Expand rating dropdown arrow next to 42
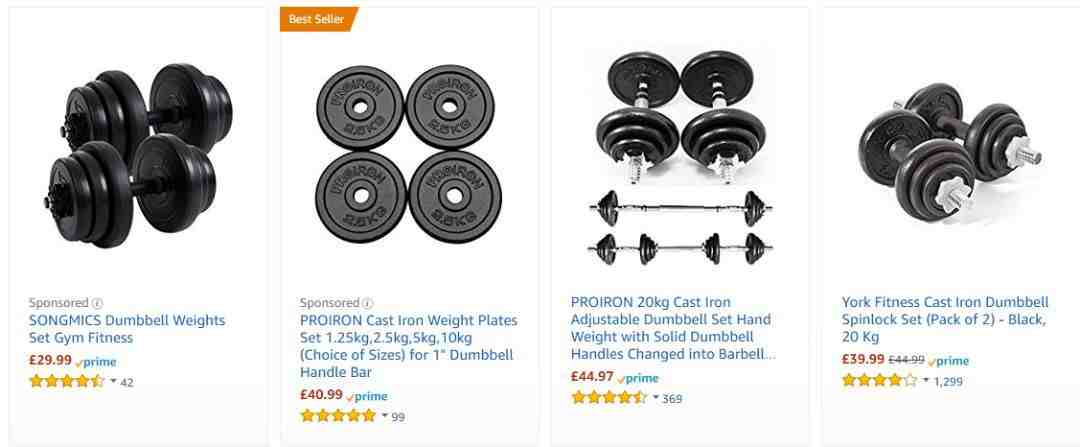 (x=113, y=382)
